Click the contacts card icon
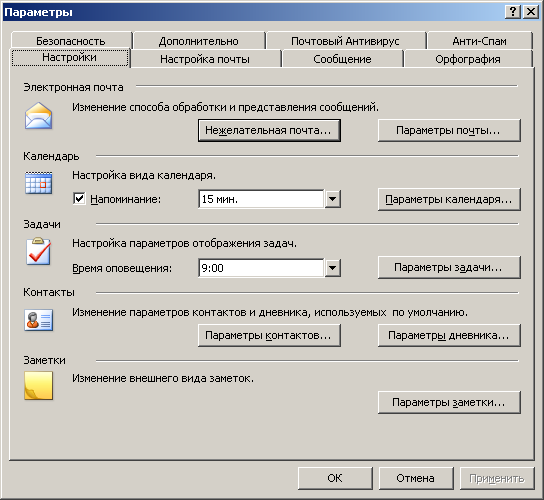 click(x=39, y=320)
